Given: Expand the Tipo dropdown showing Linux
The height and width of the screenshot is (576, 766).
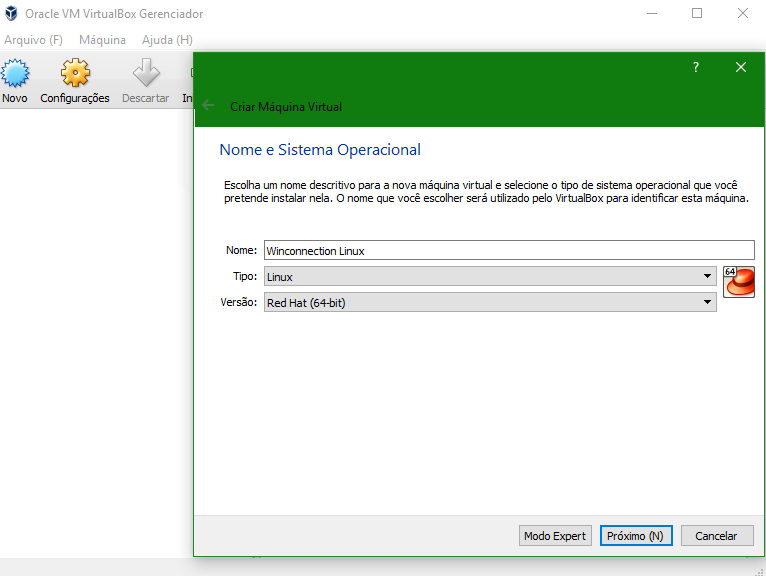Looking at the screenshot, I should pos(489,276).
